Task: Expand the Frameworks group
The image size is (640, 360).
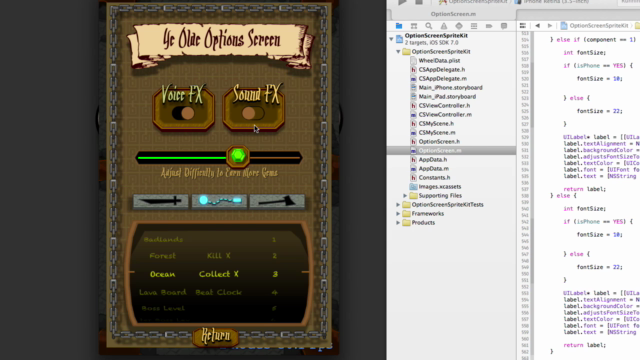Action: 398,213
